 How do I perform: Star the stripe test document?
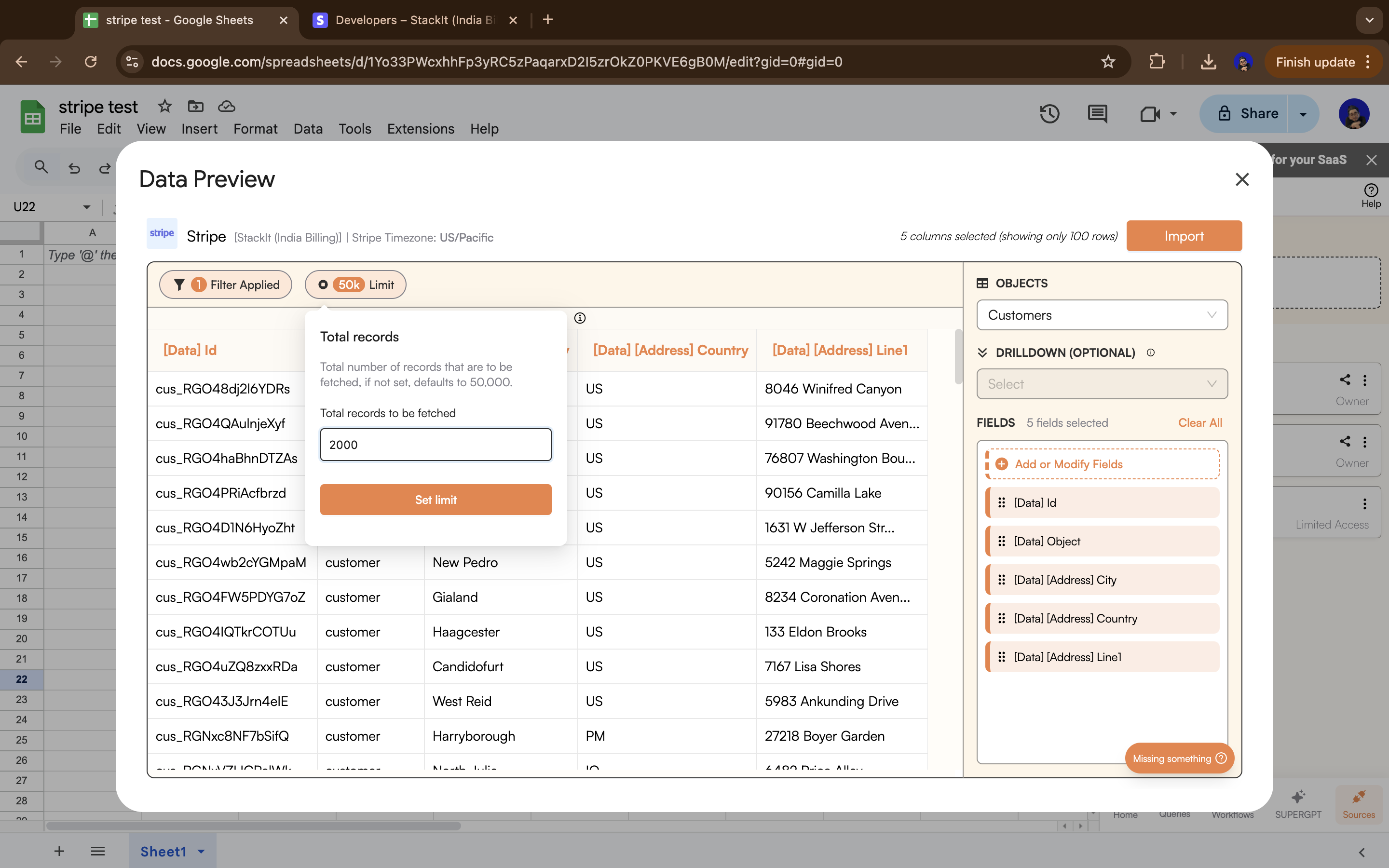click(x=165, y=106)
